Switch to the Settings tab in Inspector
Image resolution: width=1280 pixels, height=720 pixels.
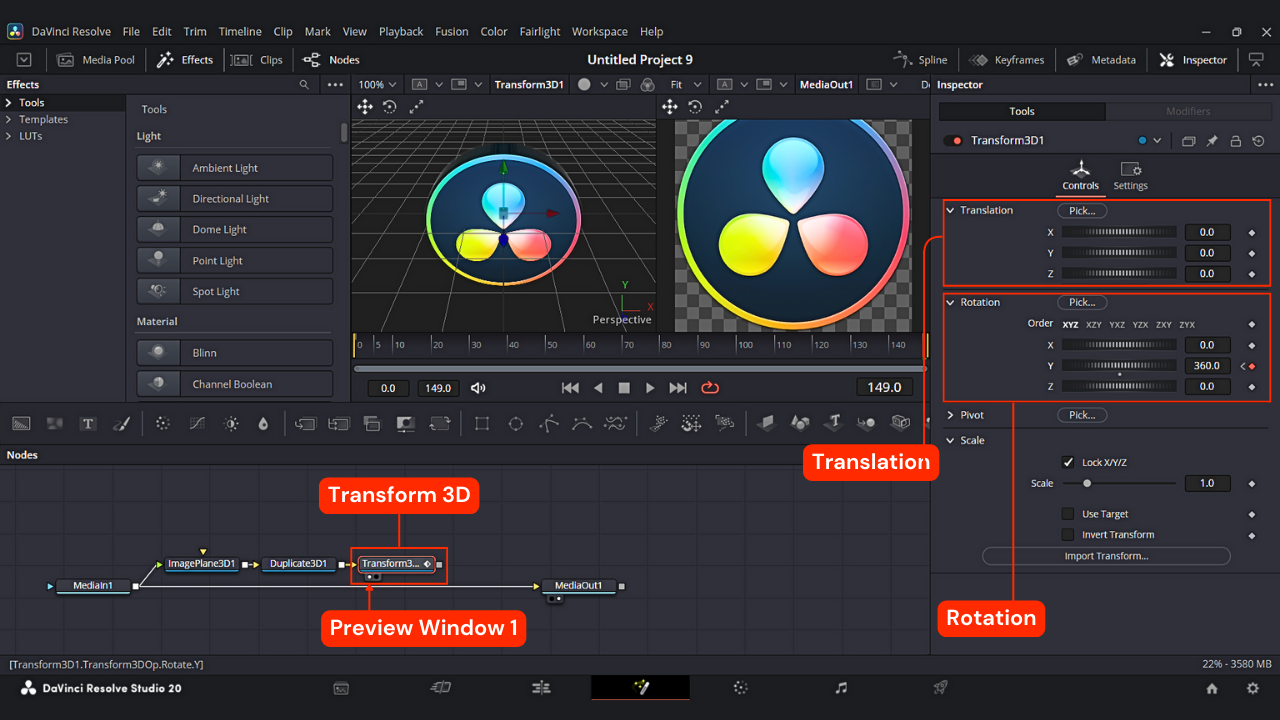click(1131, 175)
